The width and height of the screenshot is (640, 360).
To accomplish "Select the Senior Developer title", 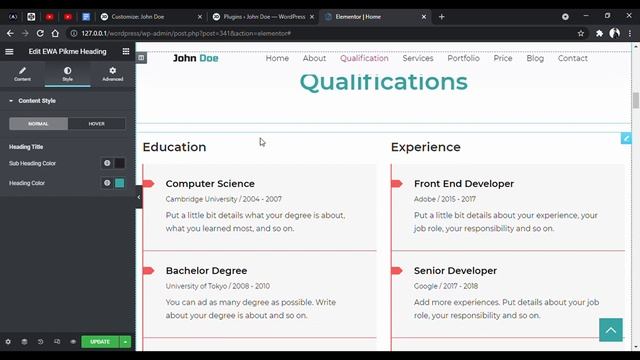I will point(455,271).
